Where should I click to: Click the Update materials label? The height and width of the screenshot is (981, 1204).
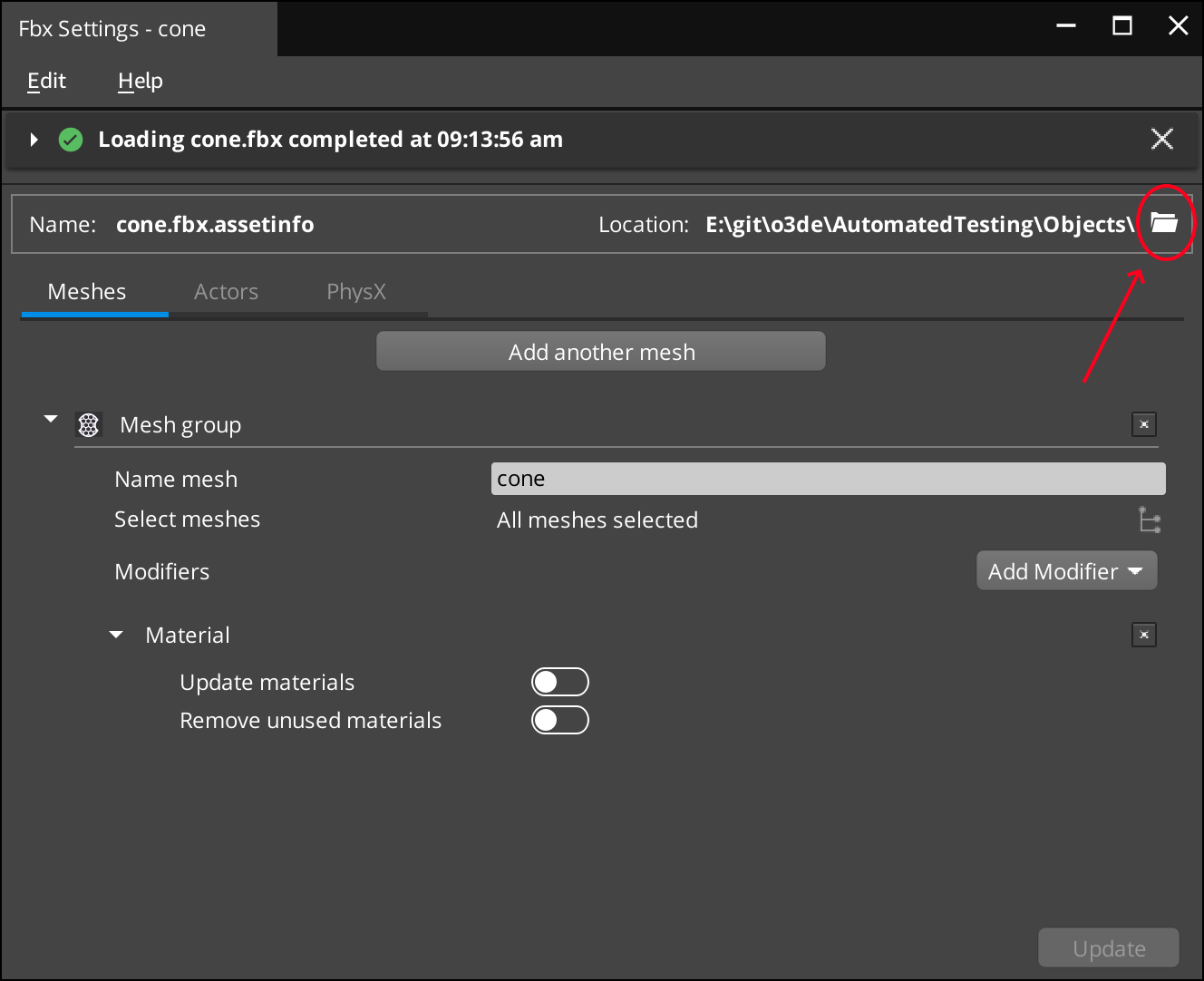267,683
